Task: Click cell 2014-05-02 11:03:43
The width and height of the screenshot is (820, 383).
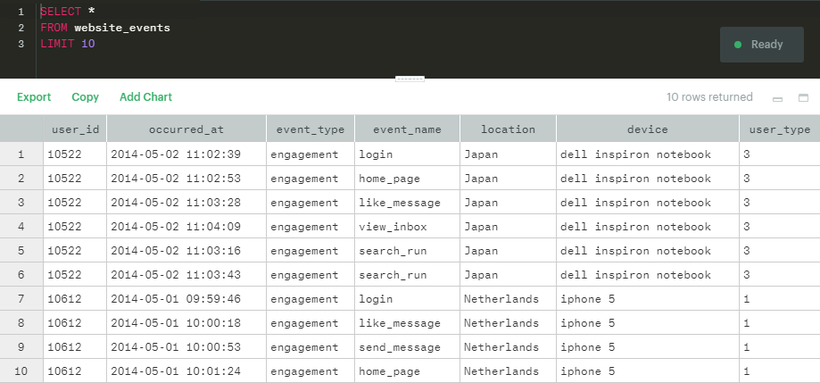Action: pos(186,275)
